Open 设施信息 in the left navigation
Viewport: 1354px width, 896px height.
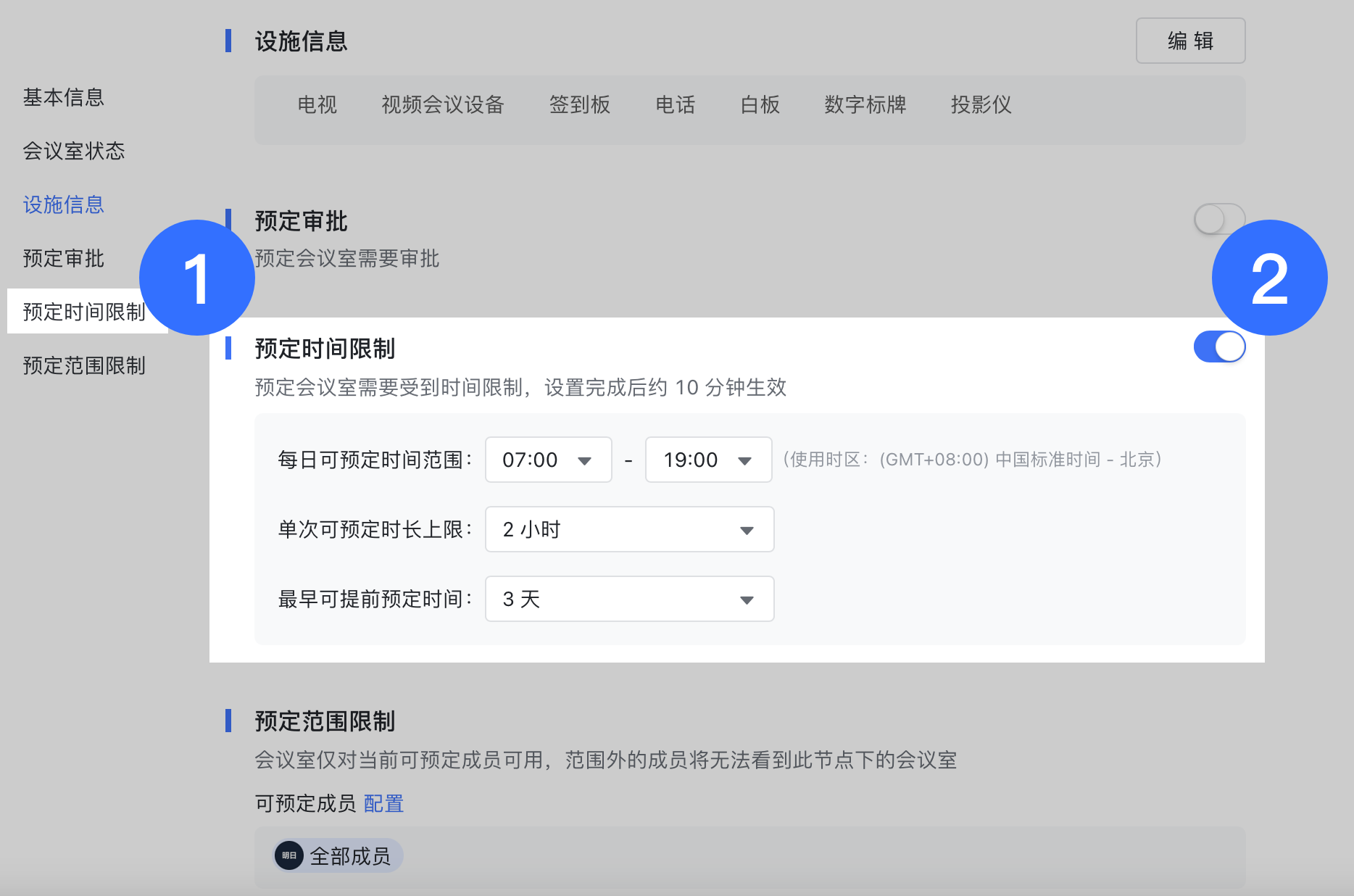pos(64,204)
